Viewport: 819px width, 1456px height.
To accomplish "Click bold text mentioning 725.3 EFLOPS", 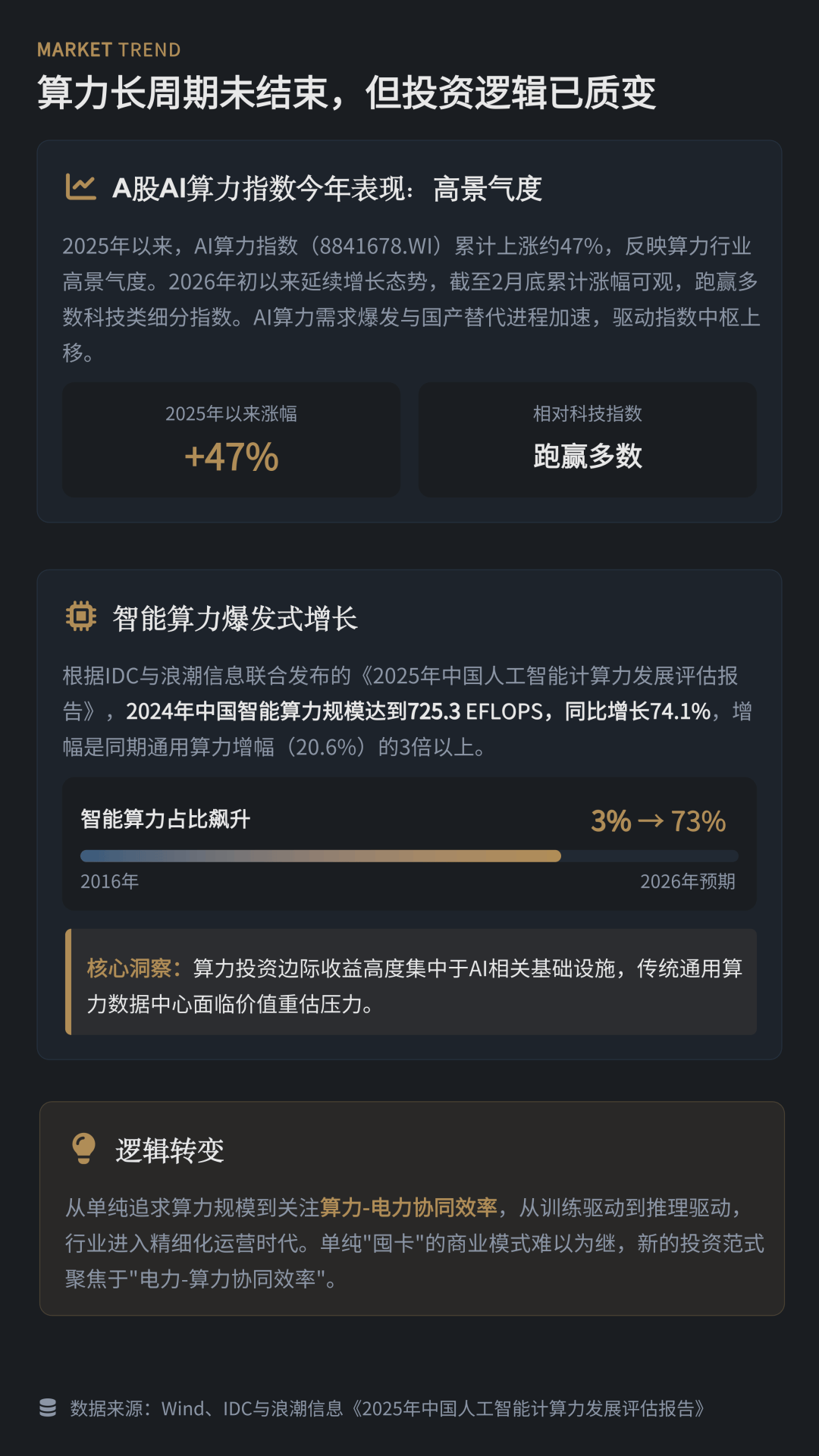I will (x=418, y=711).
